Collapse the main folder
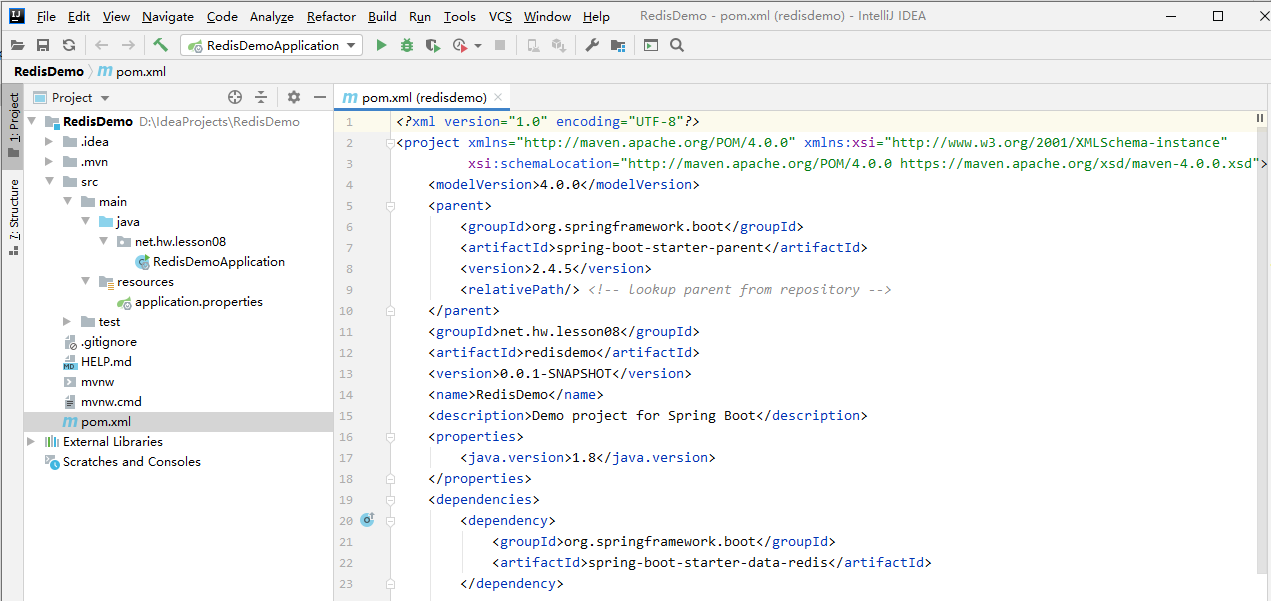This screenshot has width=1271, height=601. 68,201
